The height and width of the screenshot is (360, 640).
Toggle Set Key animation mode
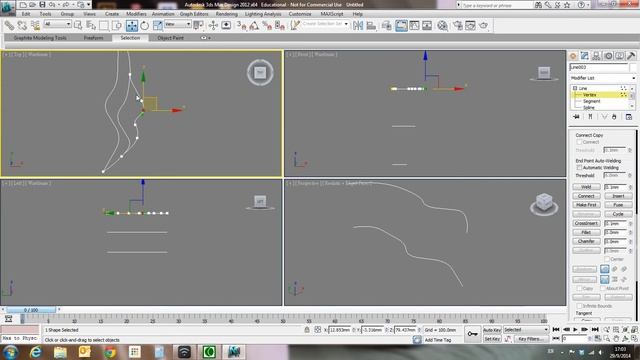point(492,339)
